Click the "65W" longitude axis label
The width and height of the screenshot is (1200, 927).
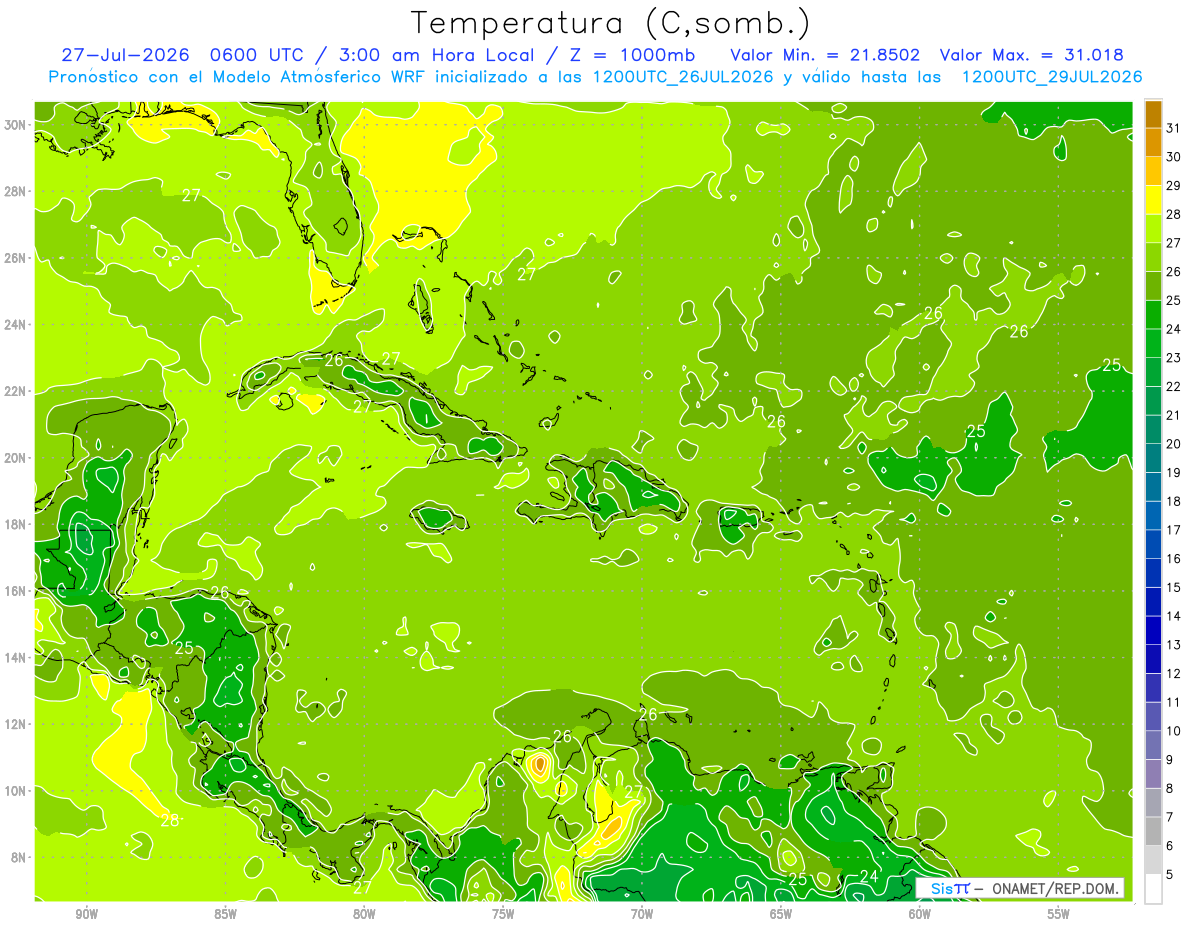782,915
